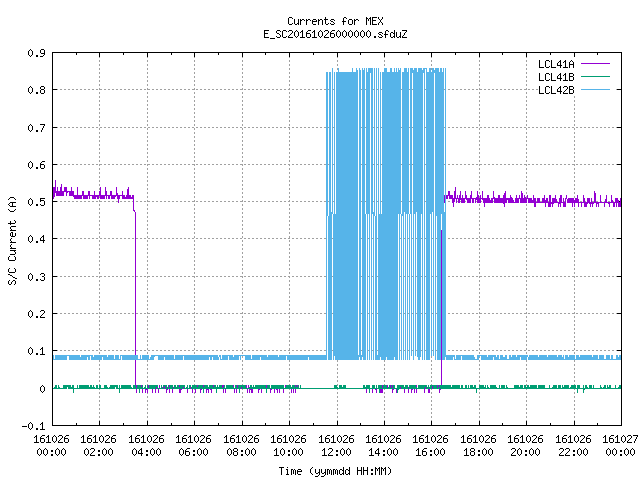The height and width of the screenshot is (480, 640).
Task: Click the green LCL41B legend line sample
Action: 595,76
